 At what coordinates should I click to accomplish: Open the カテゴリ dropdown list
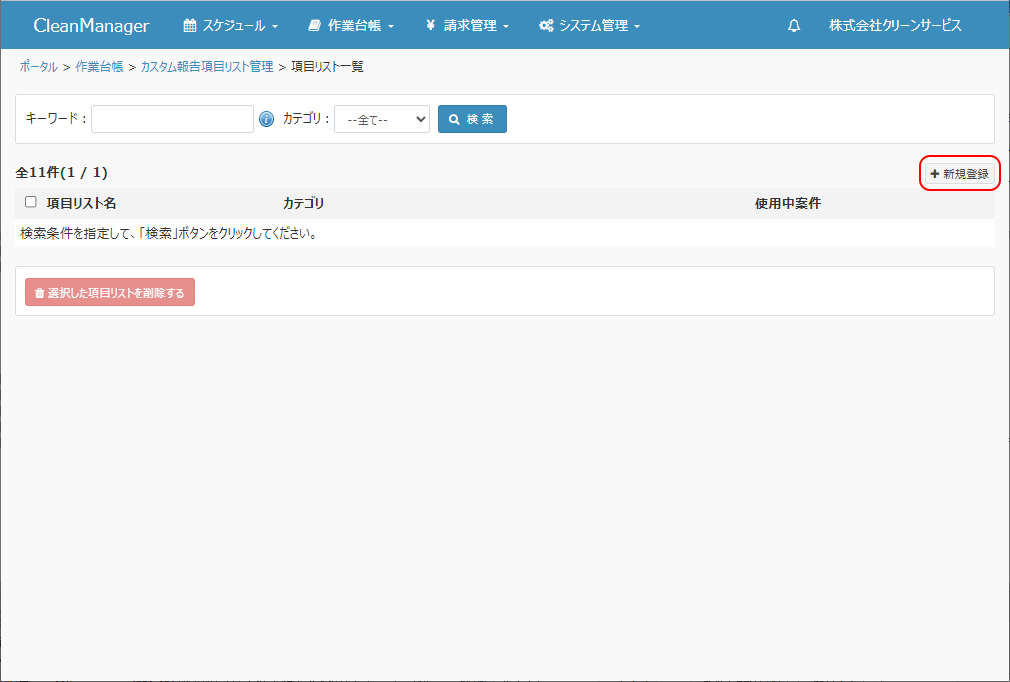pos(381,119)
